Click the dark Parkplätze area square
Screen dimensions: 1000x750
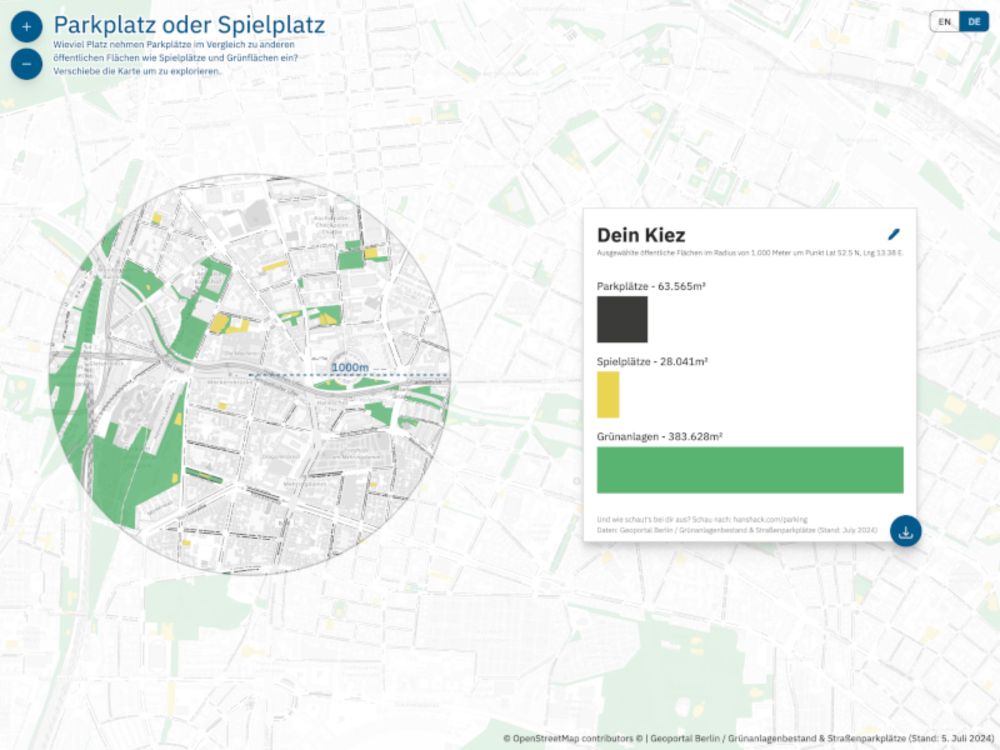click(x=622, y=319)
